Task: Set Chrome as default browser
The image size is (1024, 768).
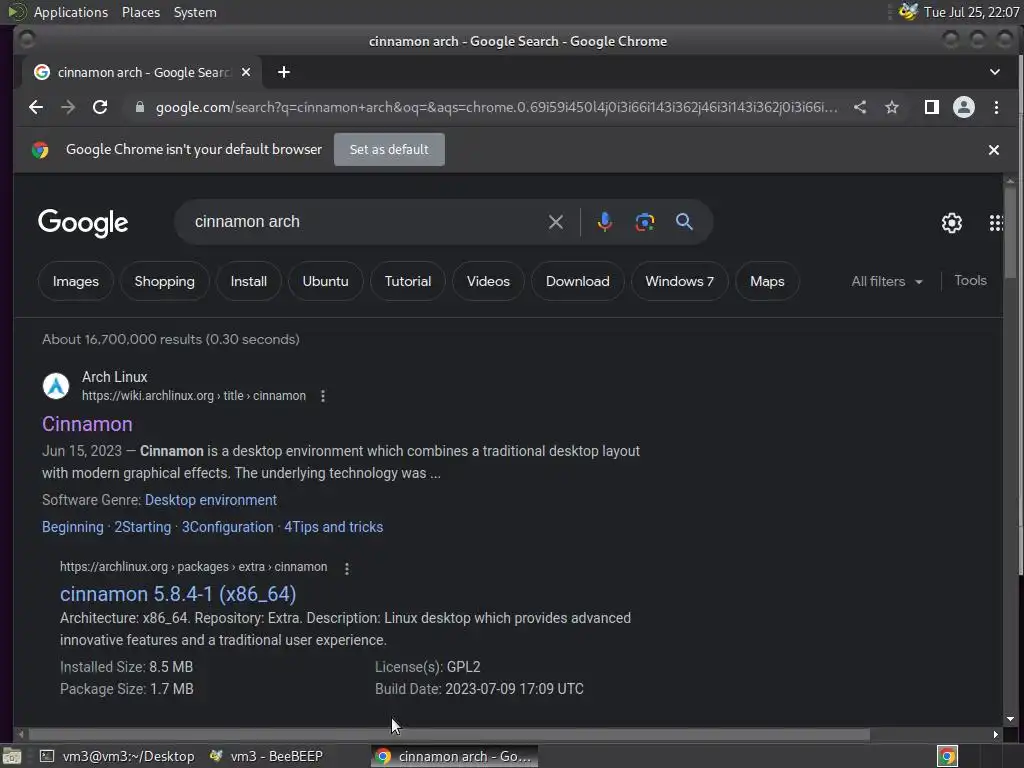Action: click(x=389, y=150)
